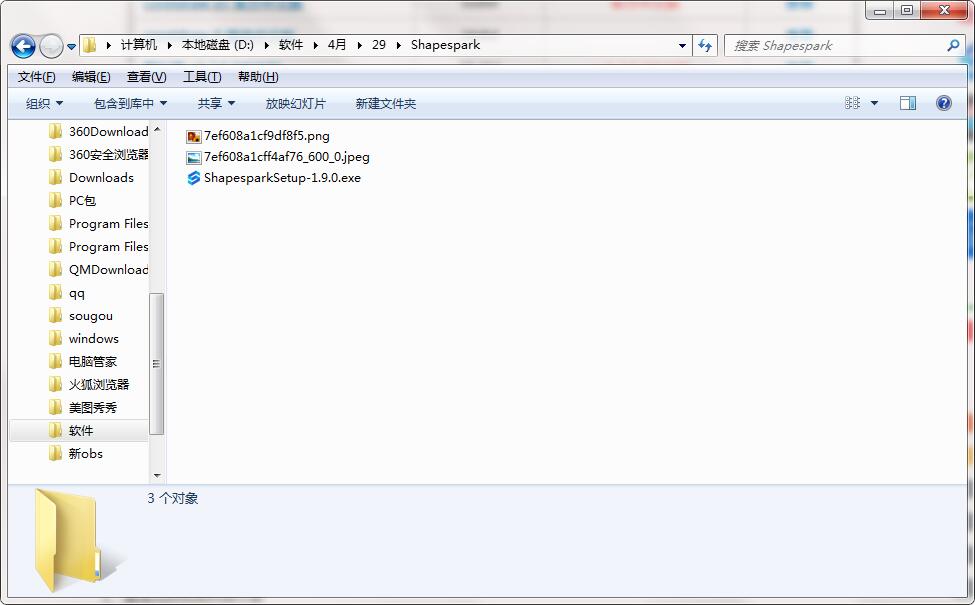Expand arrow after 4月 in address bar
This screenshot has width=975, height=605.
pos(359,45)
